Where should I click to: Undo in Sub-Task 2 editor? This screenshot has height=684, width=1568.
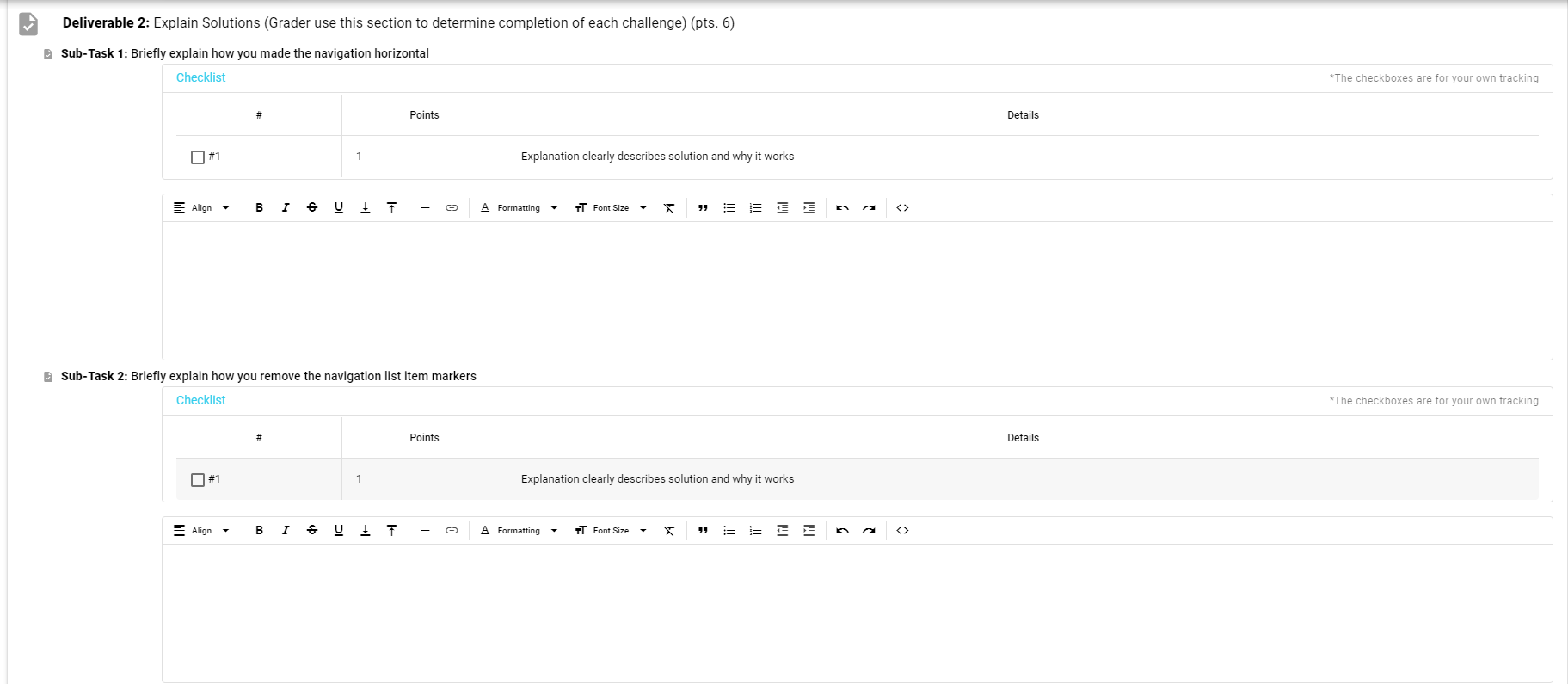point(842,530)
